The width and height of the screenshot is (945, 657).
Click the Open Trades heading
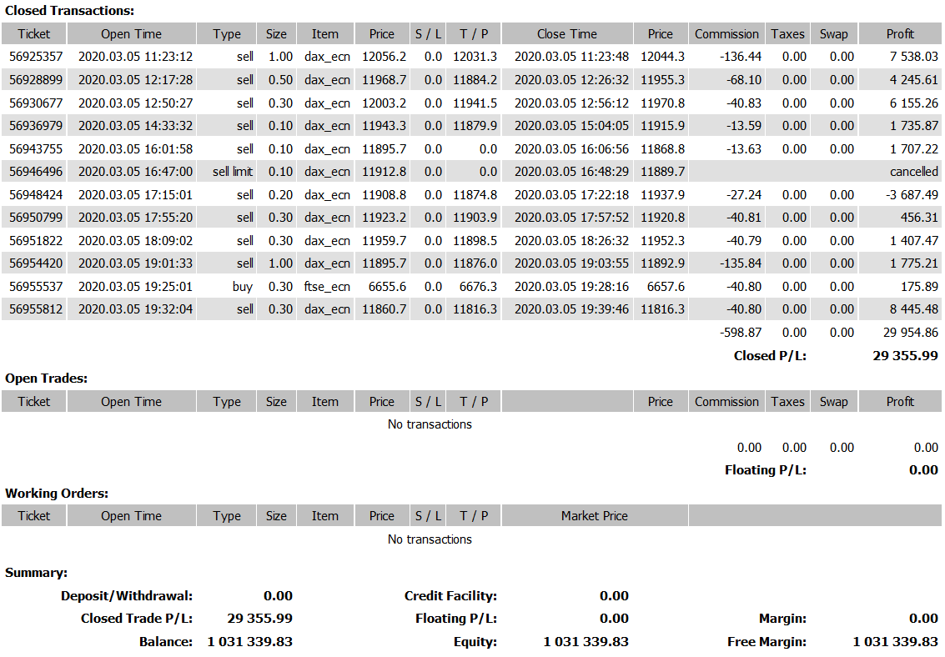click(46, 378)
